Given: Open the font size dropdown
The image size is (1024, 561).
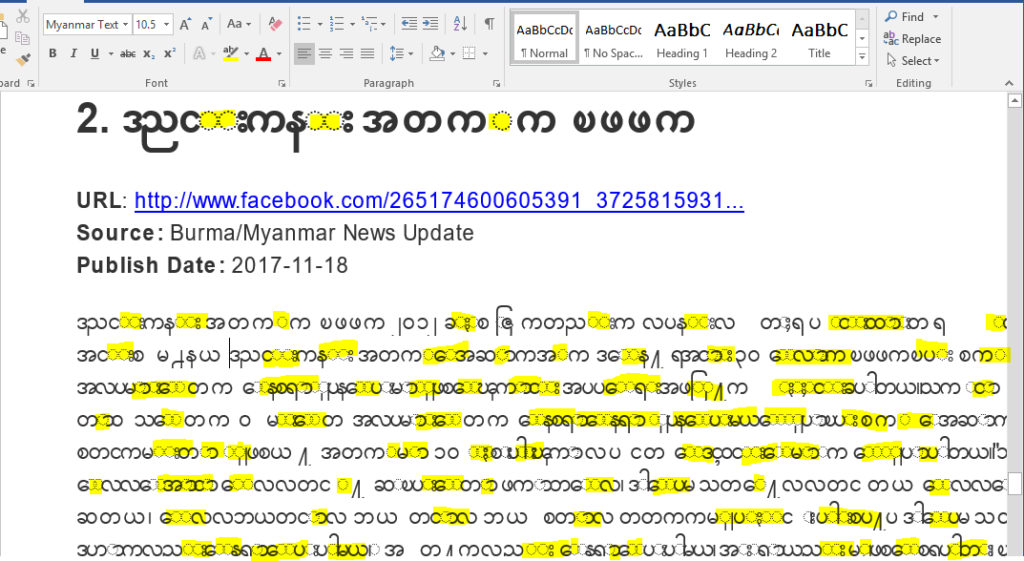Looking at the screenshot, I should (167, 25).
